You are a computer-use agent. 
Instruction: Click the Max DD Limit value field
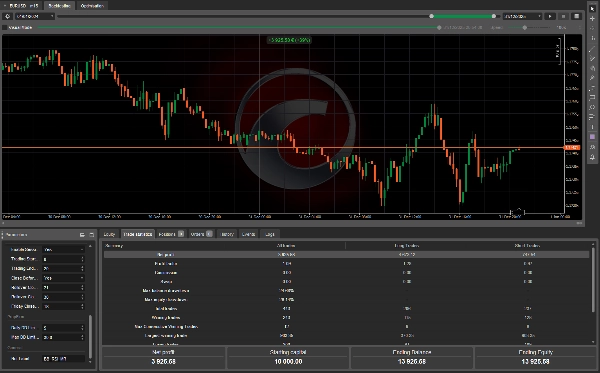pos(63,337)
